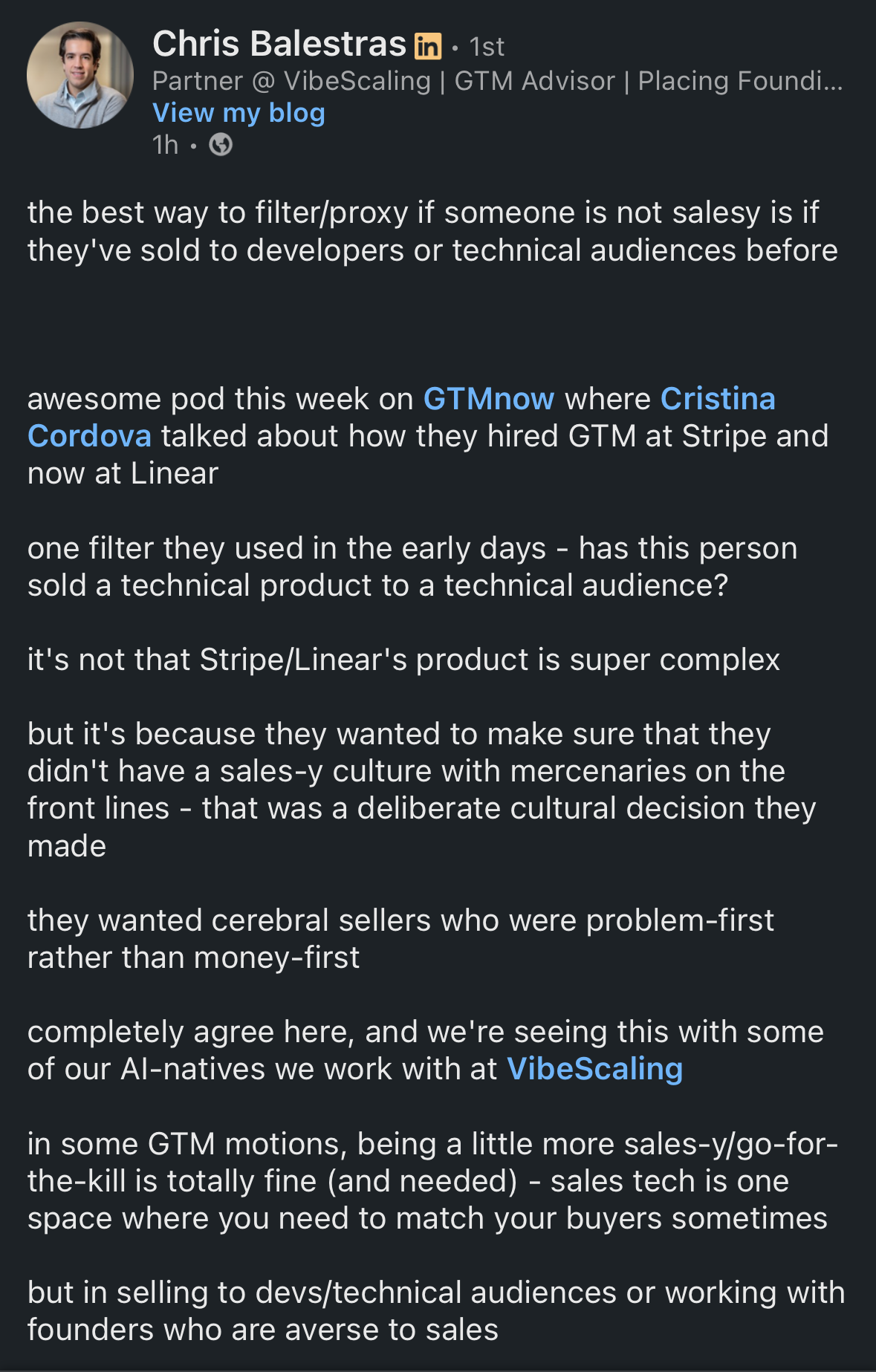The width and height of the screenshot is (876, 1372).
Task: Click the opening line about filter/proxy salesy
Action: tap(432, 231)
